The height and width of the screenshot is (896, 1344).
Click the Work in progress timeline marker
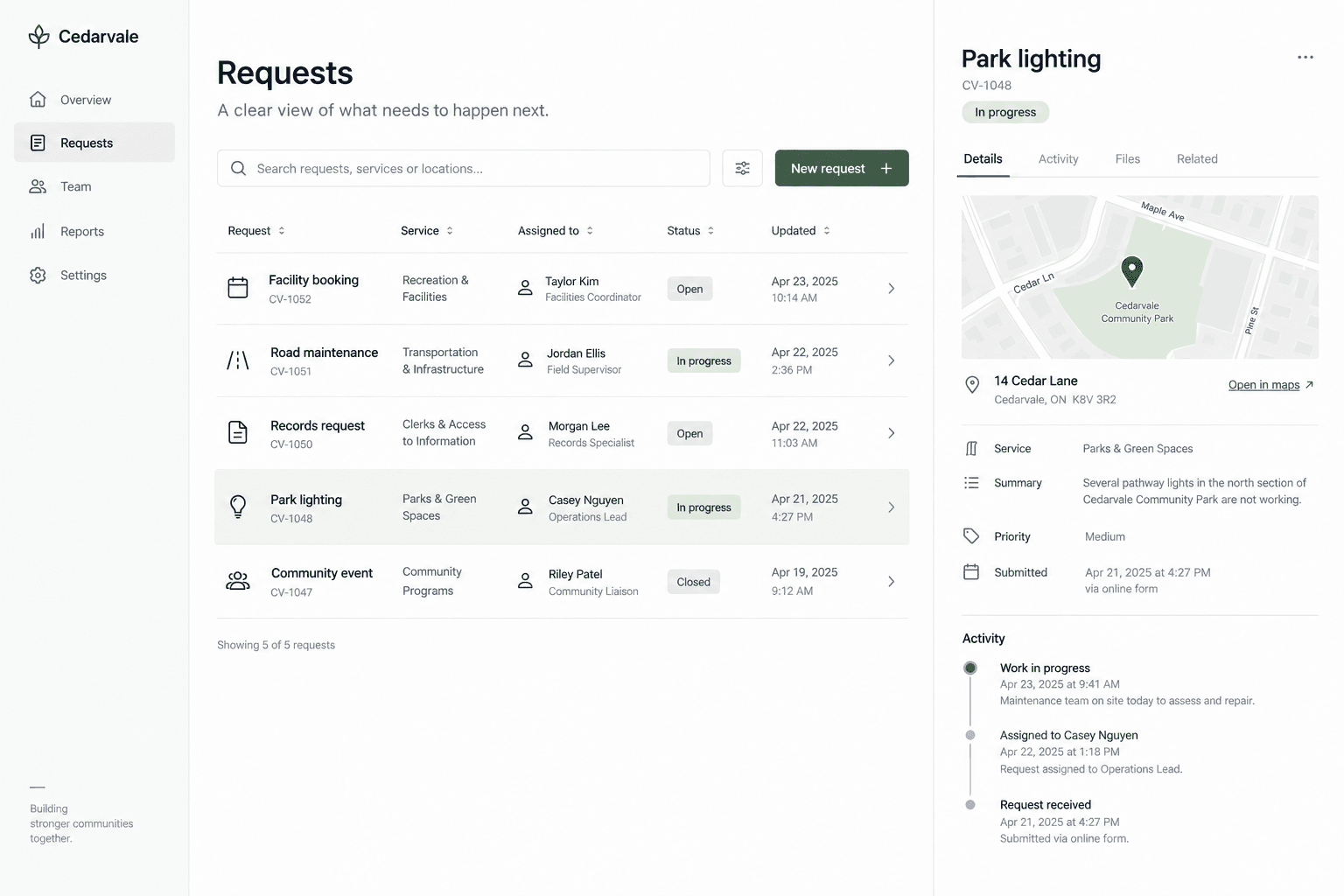coord(970,668)
